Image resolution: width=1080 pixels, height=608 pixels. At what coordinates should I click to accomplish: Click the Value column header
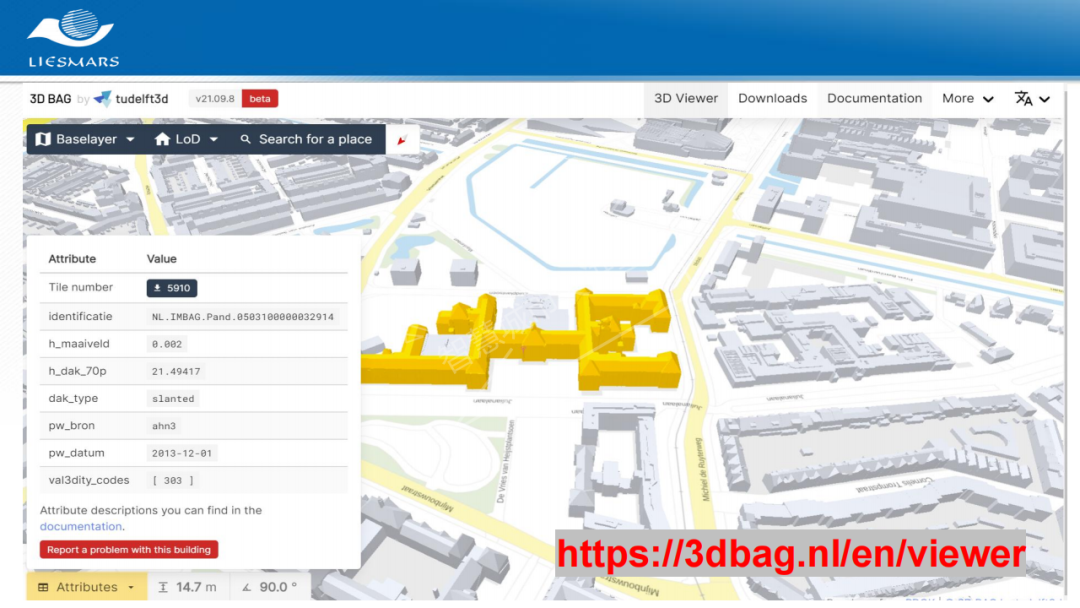click(162, 259)
